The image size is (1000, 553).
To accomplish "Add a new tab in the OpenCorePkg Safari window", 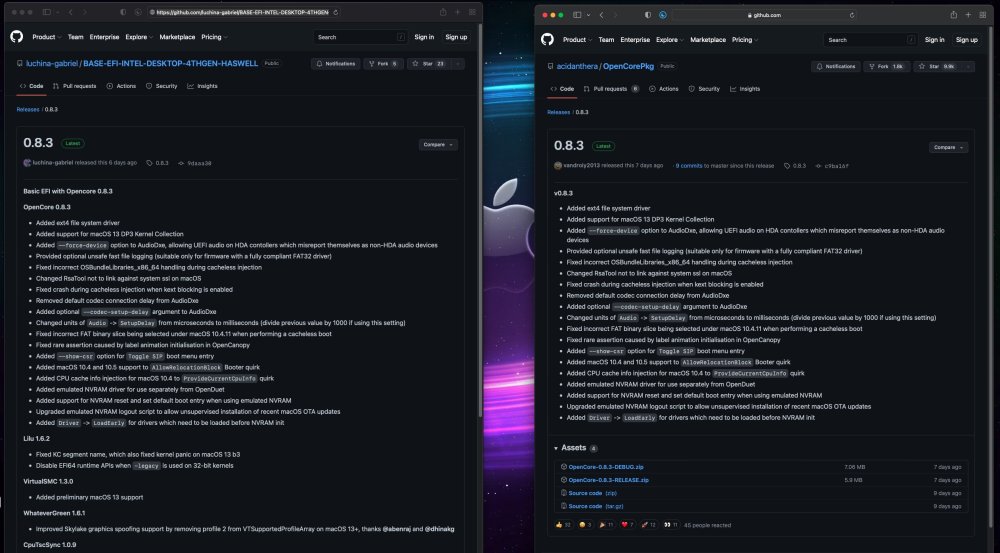I will [967, 15].
